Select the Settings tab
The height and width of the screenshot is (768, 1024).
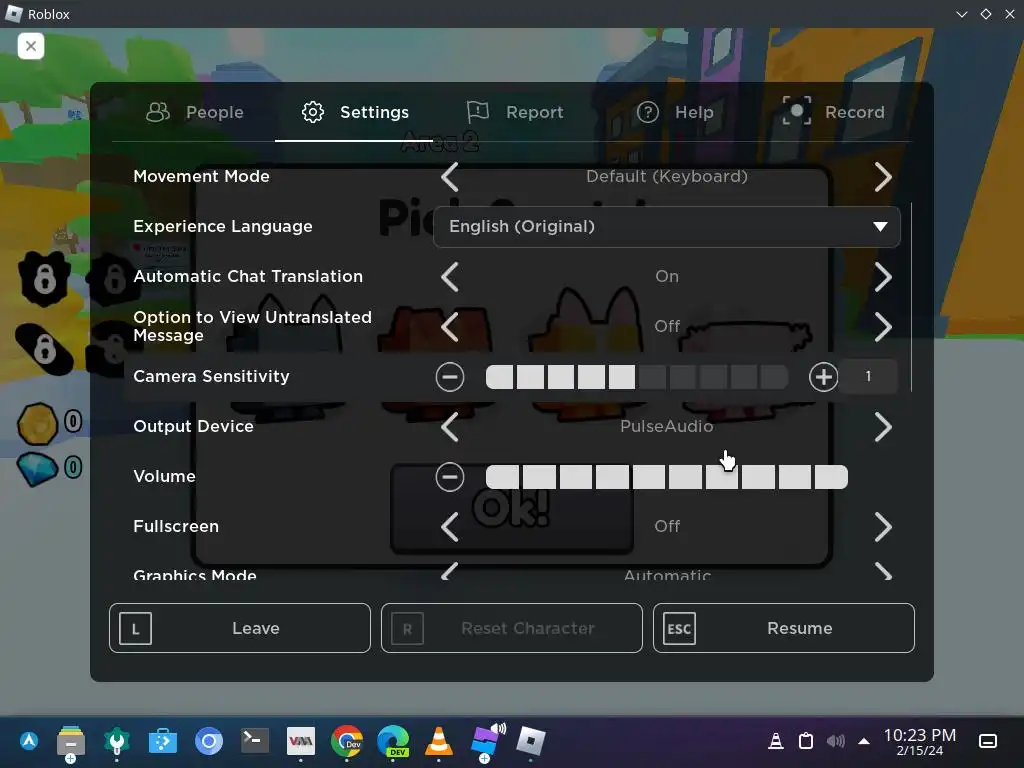pos(355,112)
